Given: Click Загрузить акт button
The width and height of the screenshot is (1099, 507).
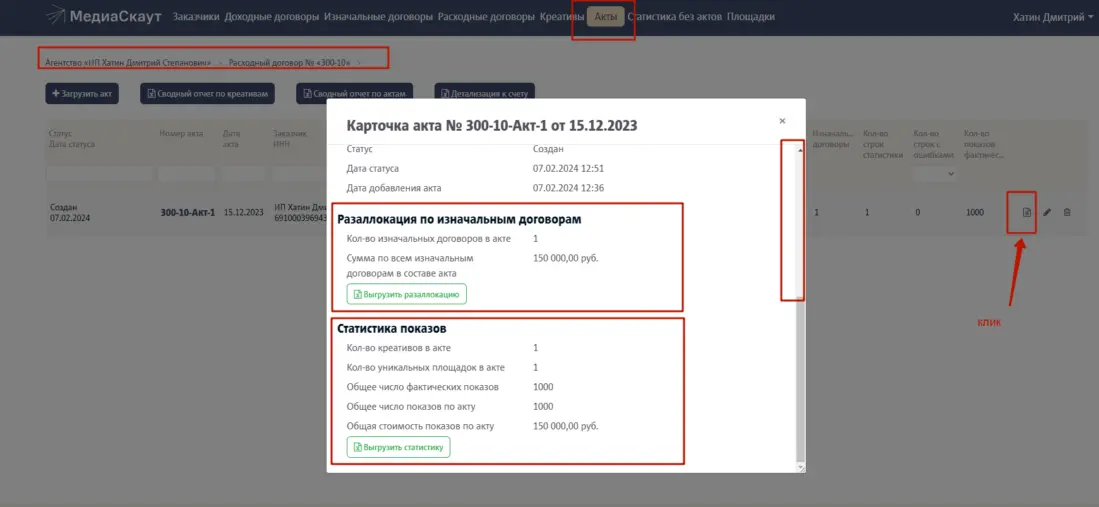Looking at the screenshot, I should tap(82, 94).
